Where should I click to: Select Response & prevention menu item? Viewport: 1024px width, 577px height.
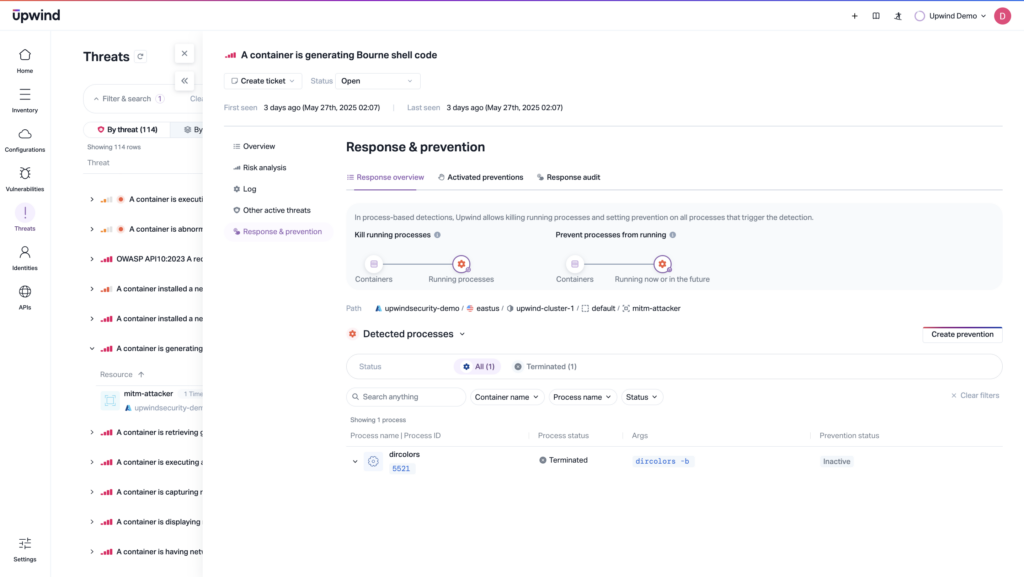pos(278,232)
